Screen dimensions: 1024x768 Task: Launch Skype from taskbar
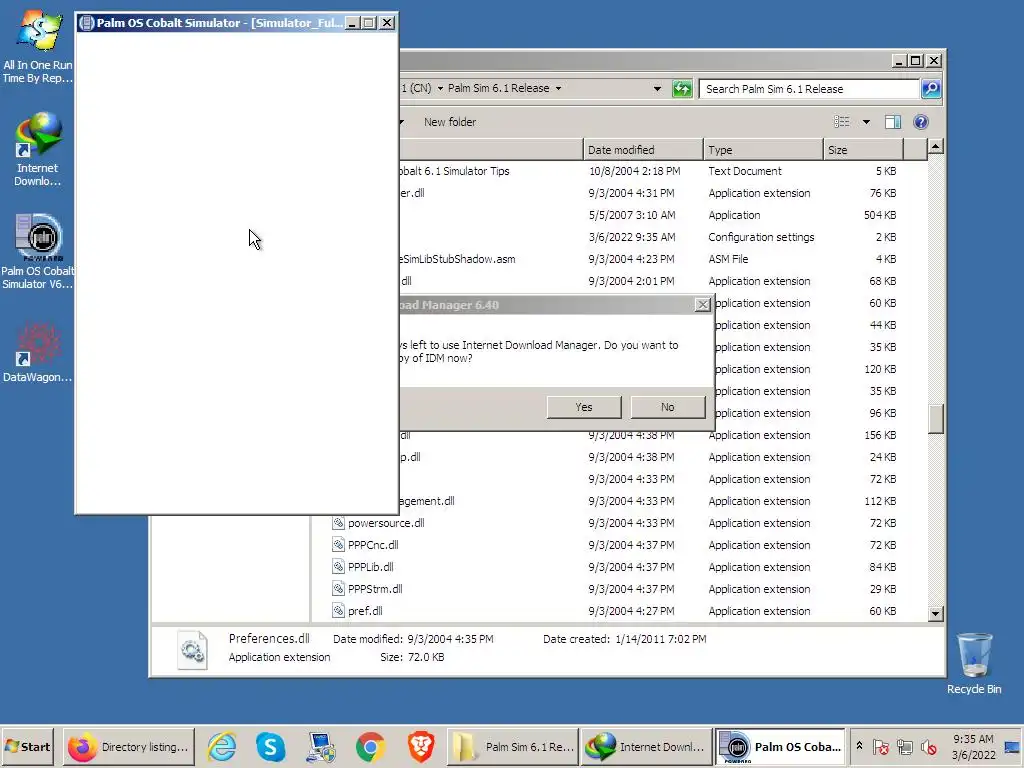coord(270,746)
